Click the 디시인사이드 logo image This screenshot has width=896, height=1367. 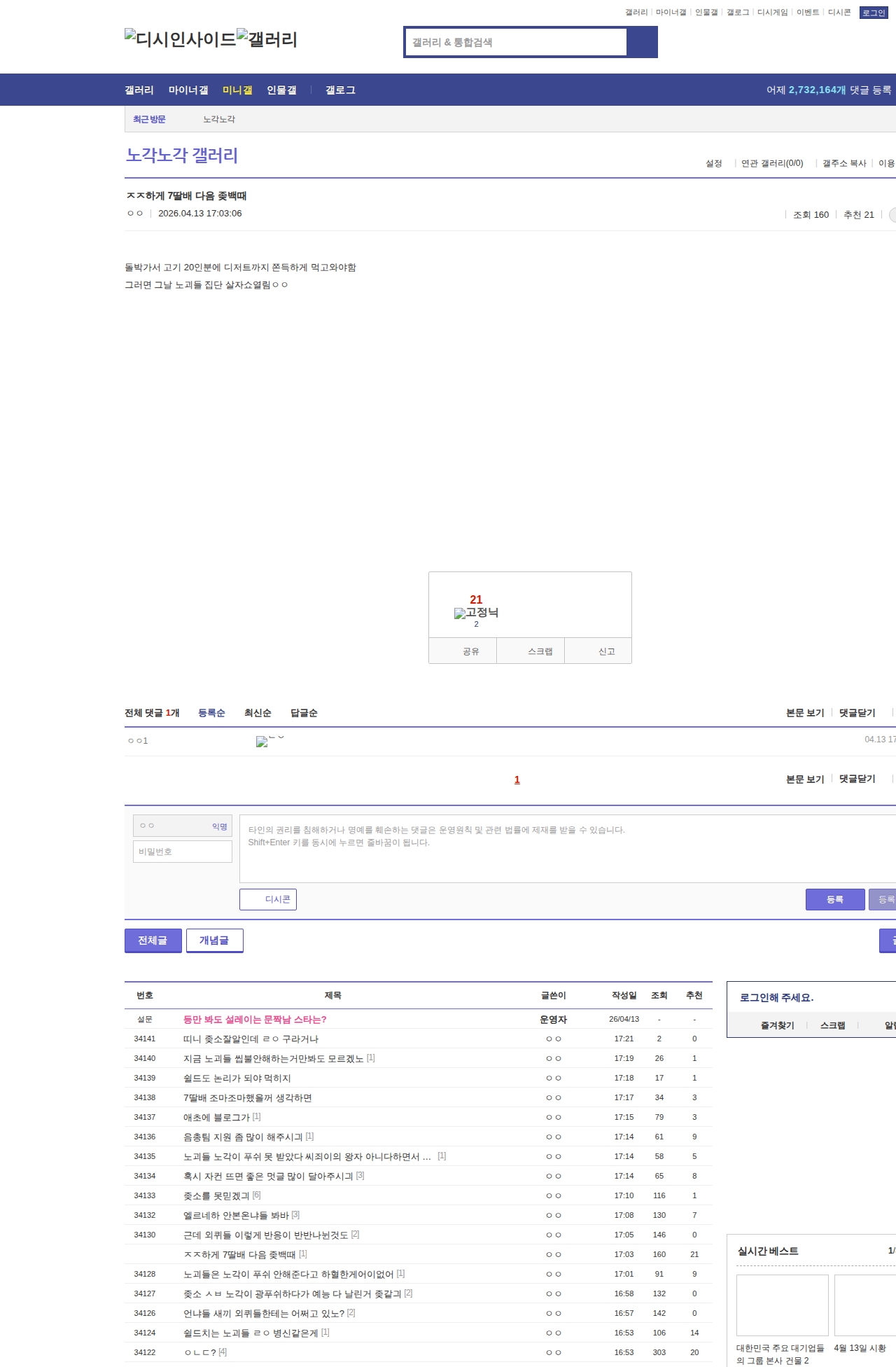pyautogui.click(x=180, y=39)
